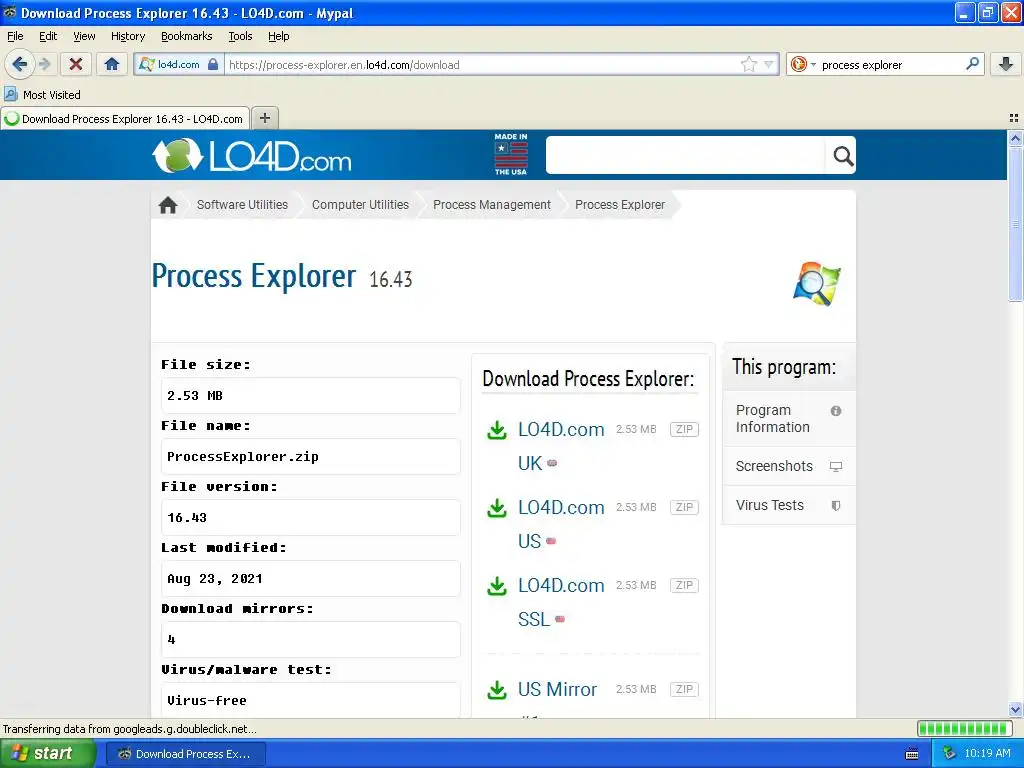Image resolution: width=1024 pixels, height=768 pixels.
Task: Open the browser Home page icon
Action: coord(112,64)
